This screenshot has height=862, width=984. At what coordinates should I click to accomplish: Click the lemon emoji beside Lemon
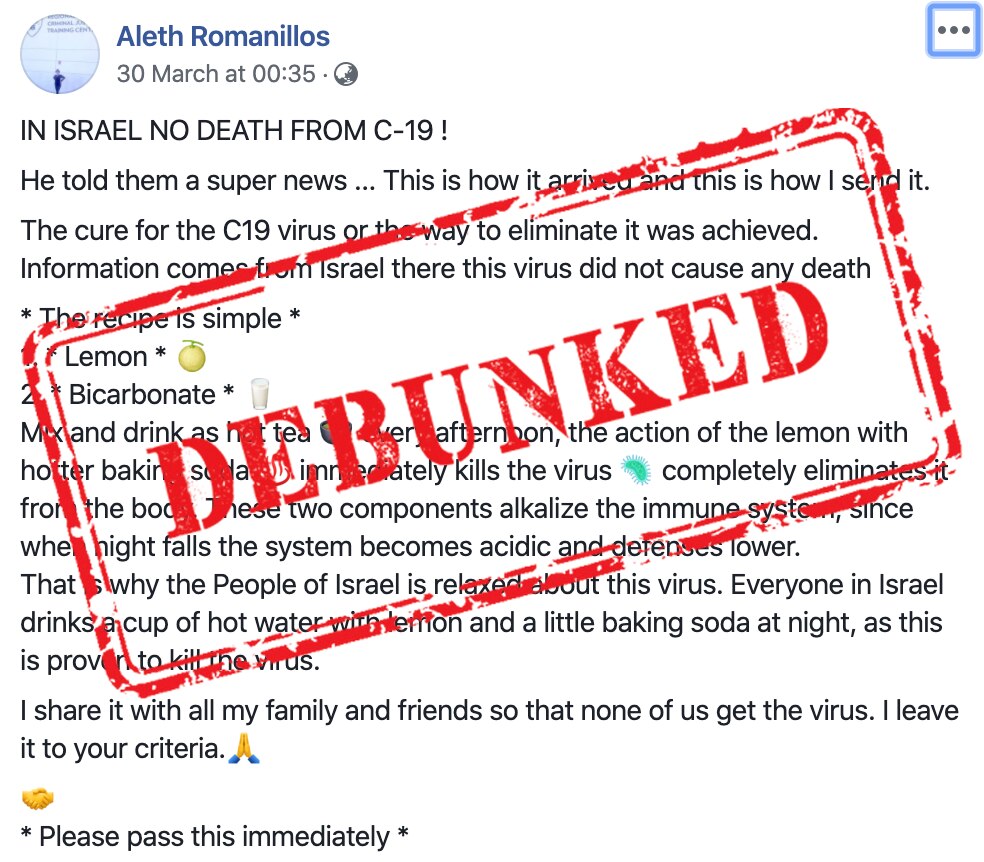[190, 356]
